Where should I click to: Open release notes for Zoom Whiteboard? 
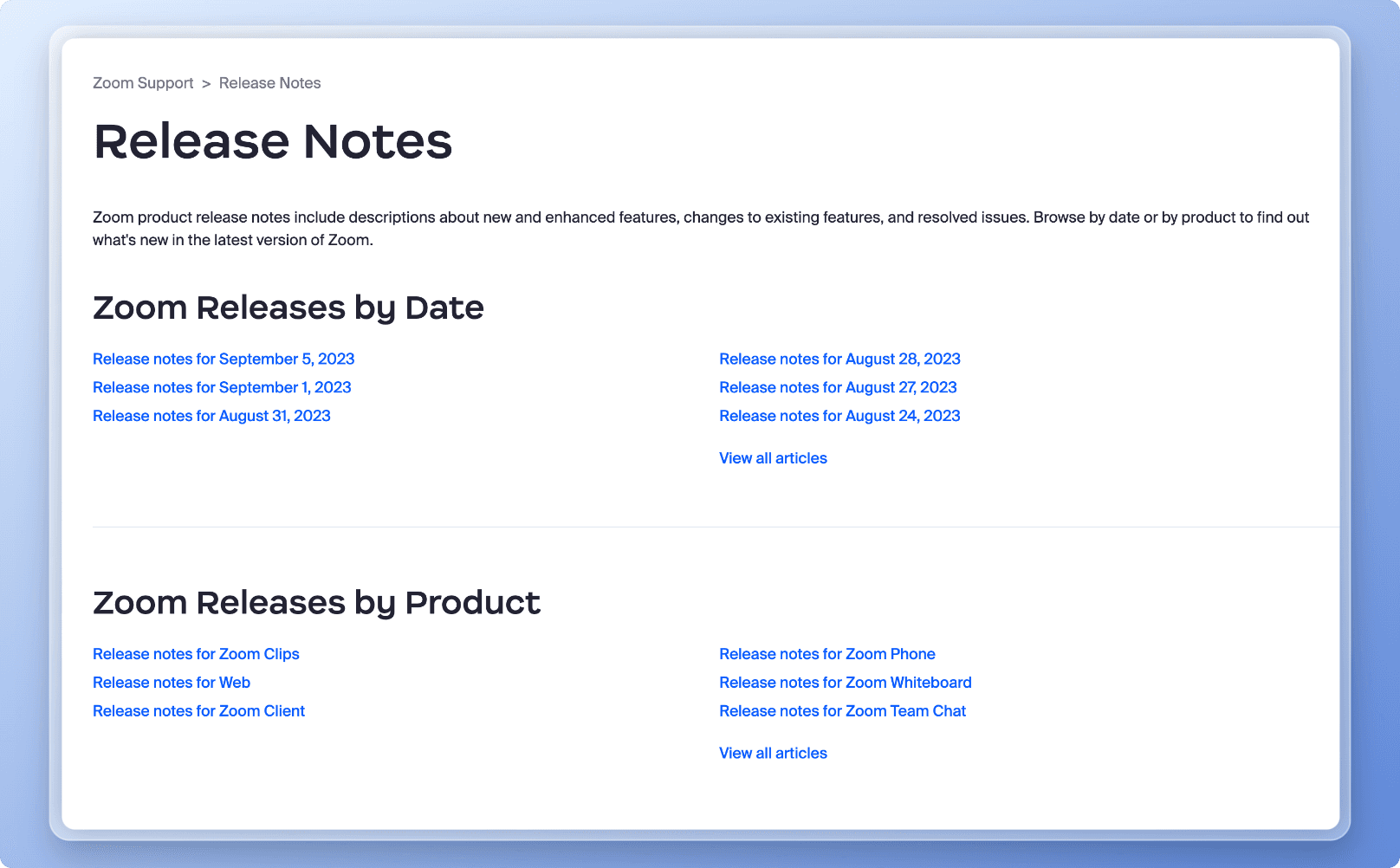(x=846, y=683)
